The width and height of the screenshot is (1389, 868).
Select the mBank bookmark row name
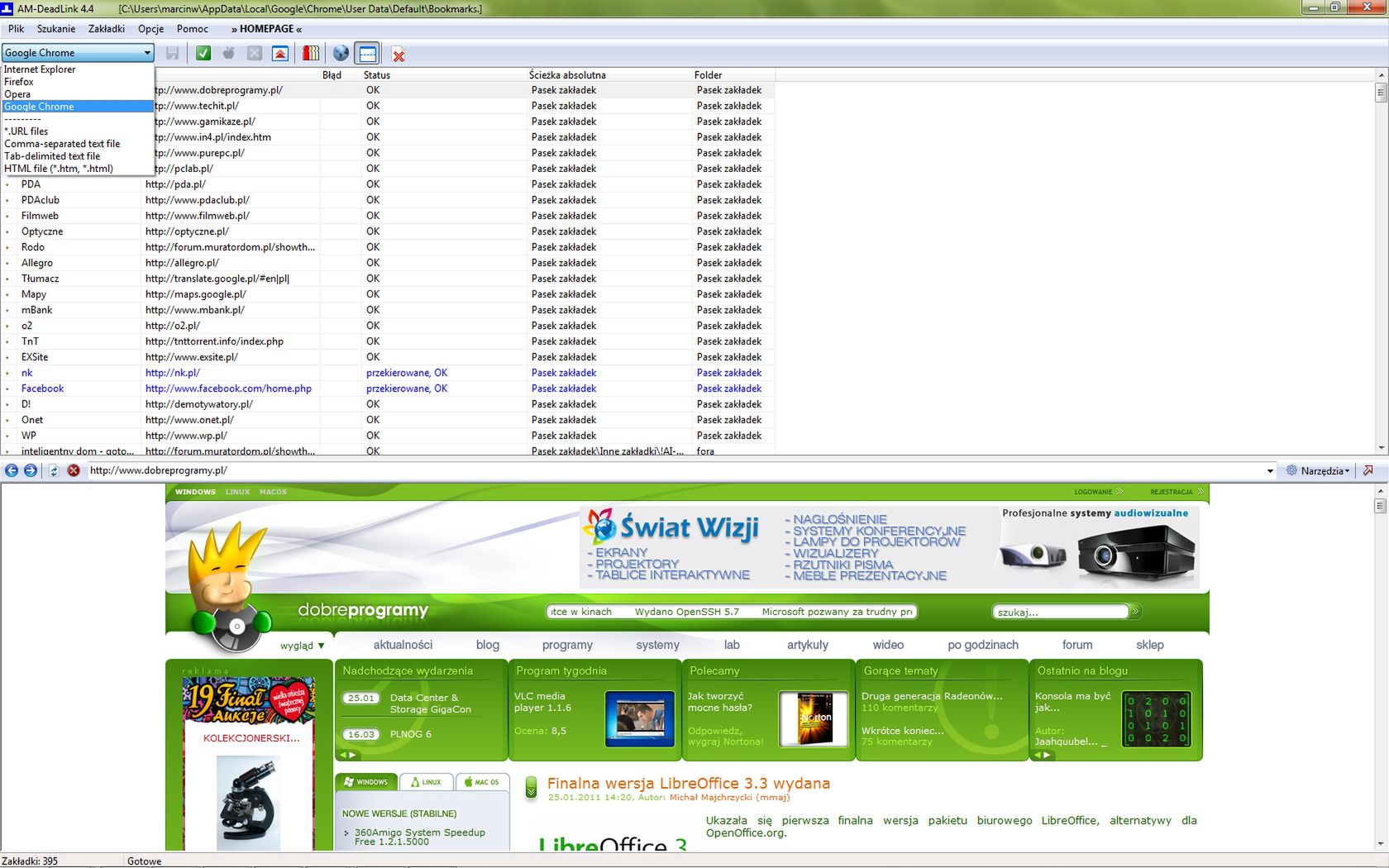[x=37, y=310]
